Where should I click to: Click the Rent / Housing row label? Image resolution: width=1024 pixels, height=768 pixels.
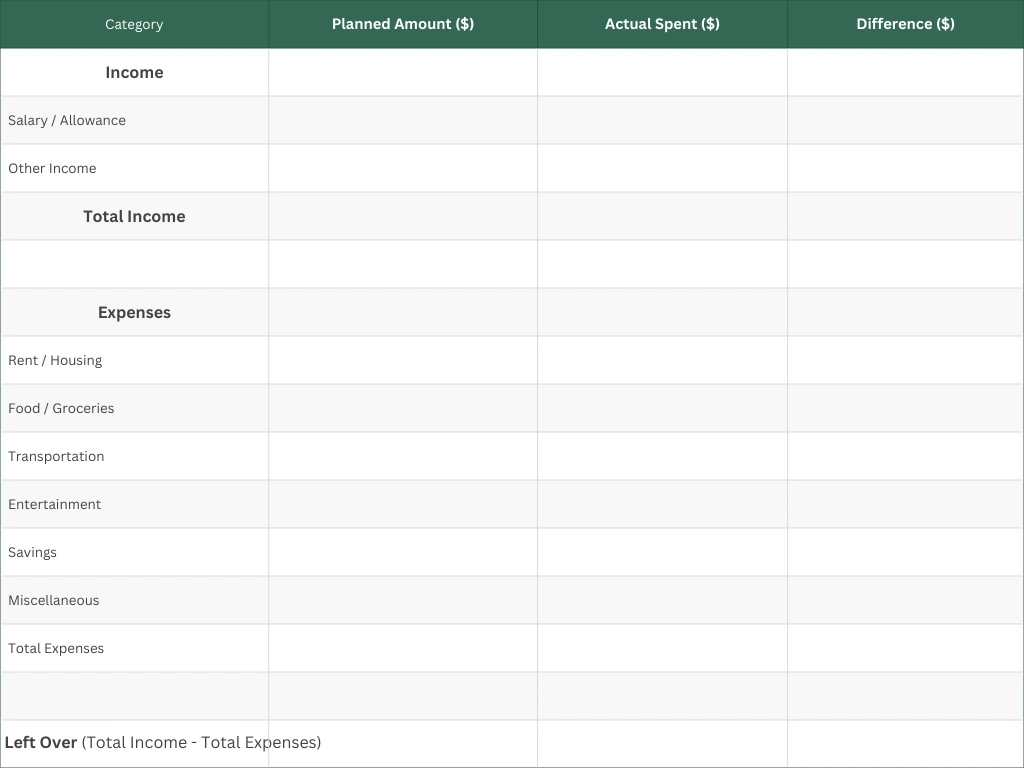coord(55,360)
